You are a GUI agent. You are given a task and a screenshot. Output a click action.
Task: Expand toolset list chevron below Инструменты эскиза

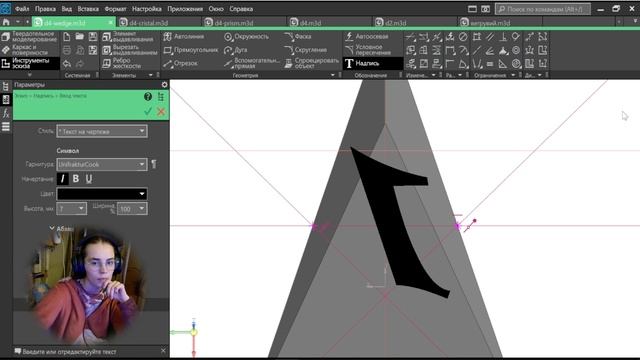click(29, 75)
